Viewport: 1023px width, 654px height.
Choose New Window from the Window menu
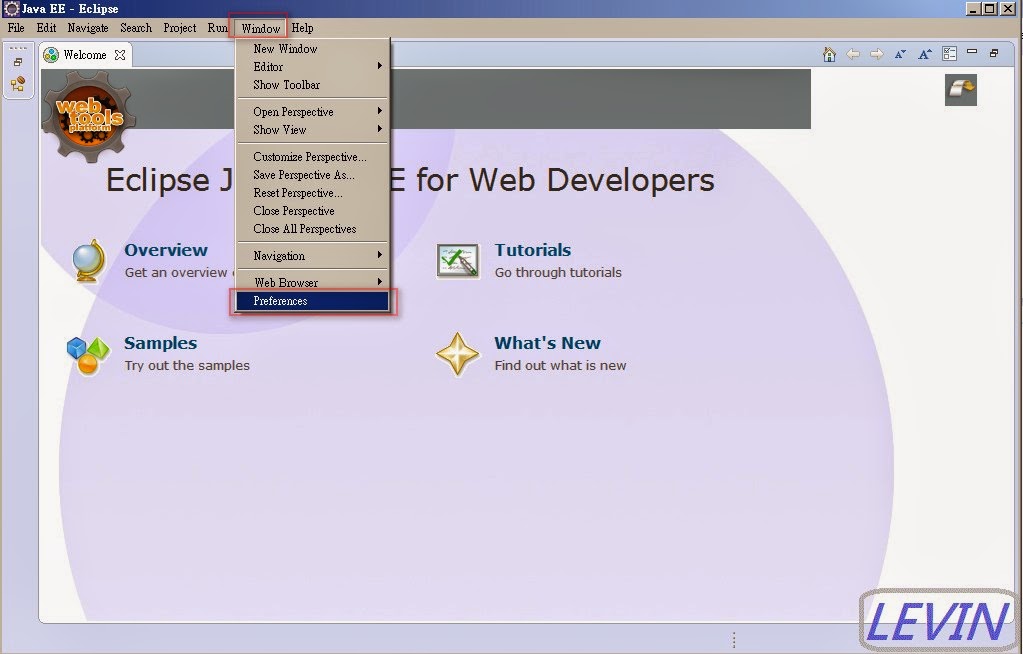point(313,49)
